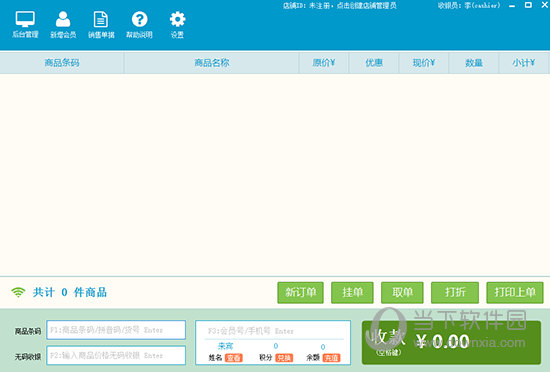Click 来宾 guest name text

tap(225, 346)
